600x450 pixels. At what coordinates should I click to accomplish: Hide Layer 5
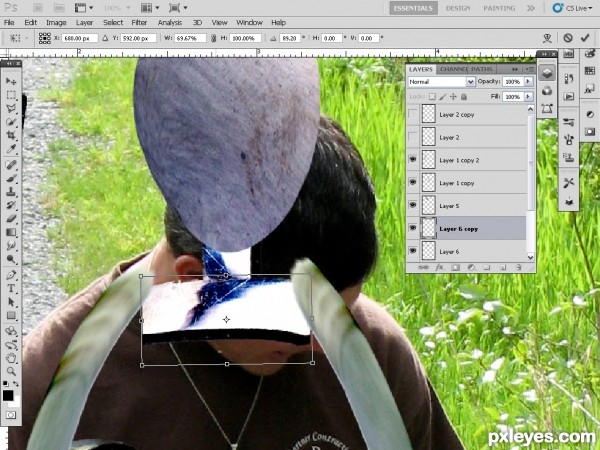[413, 205]
